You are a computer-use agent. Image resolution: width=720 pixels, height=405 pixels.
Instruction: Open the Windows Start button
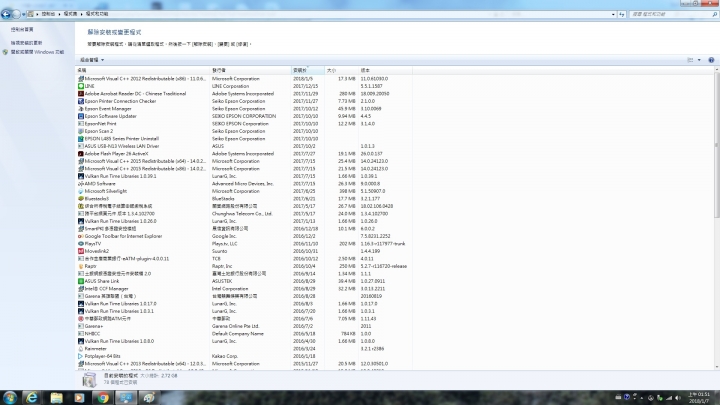pyautogui.click(x=10, y=398)
